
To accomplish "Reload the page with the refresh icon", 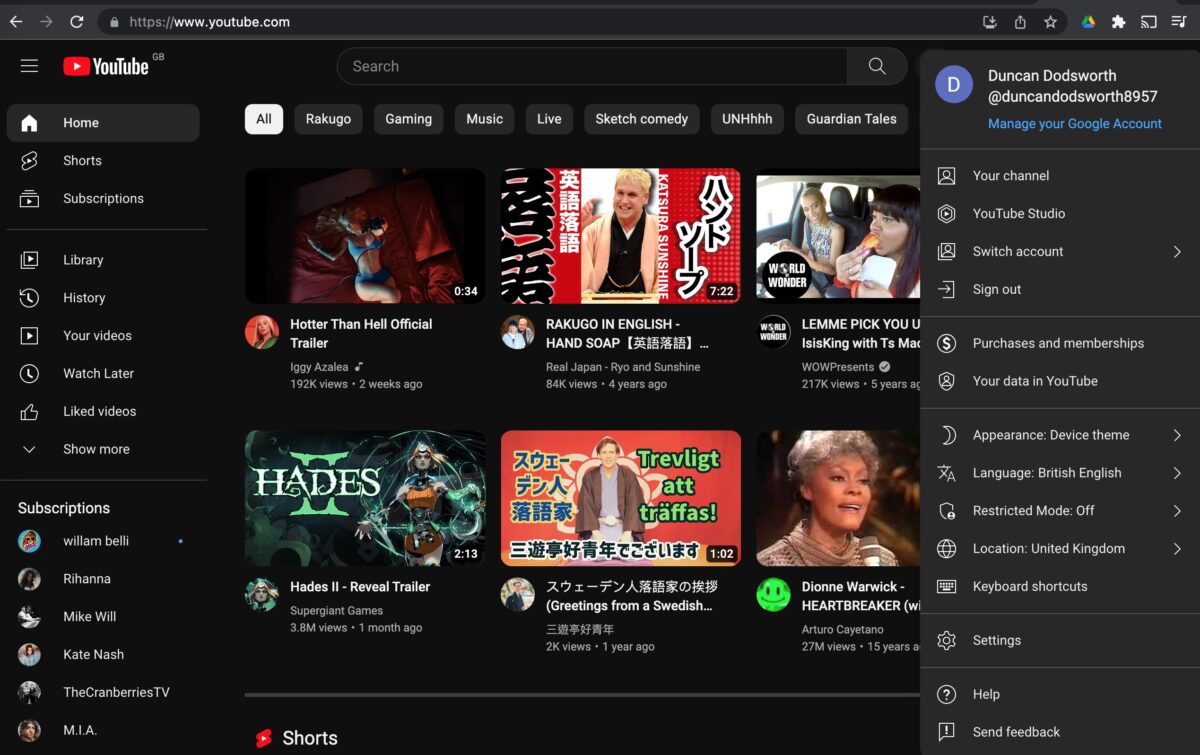I will (x=77, y=21).
